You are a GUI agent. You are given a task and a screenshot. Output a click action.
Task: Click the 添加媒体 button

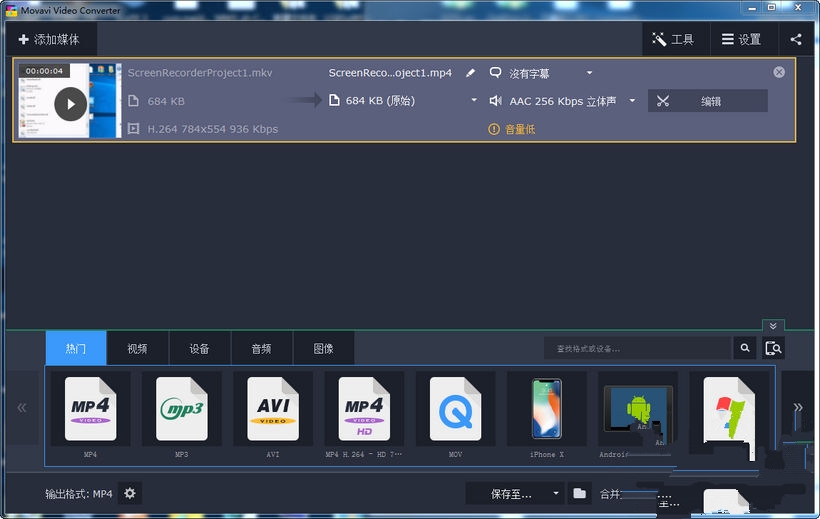point(49,39)
